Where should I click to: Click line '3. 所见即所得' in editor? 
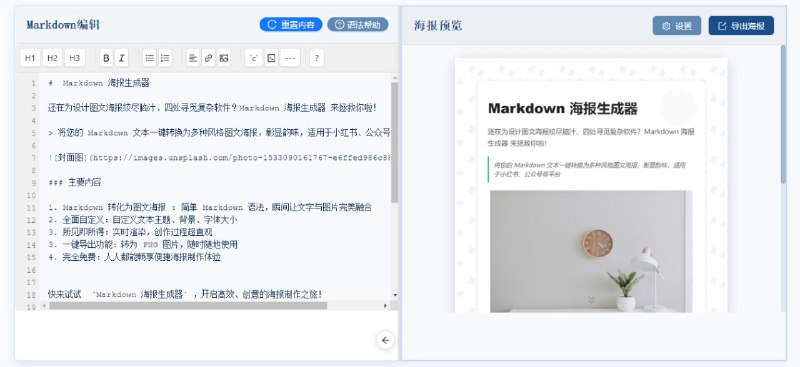pos(130,232)
